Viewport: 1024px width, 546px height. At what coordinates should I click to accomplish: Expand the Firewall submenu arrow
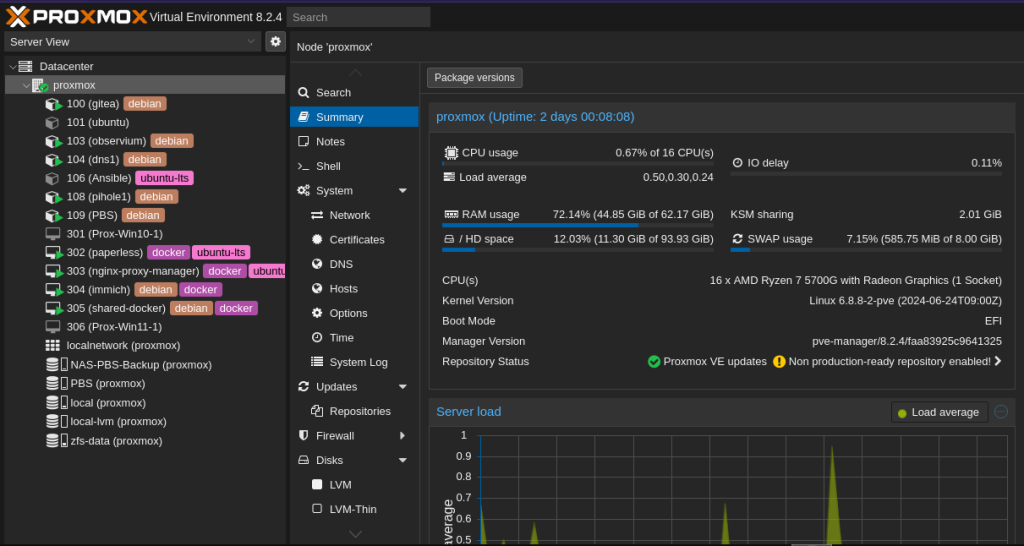[402, 436]
